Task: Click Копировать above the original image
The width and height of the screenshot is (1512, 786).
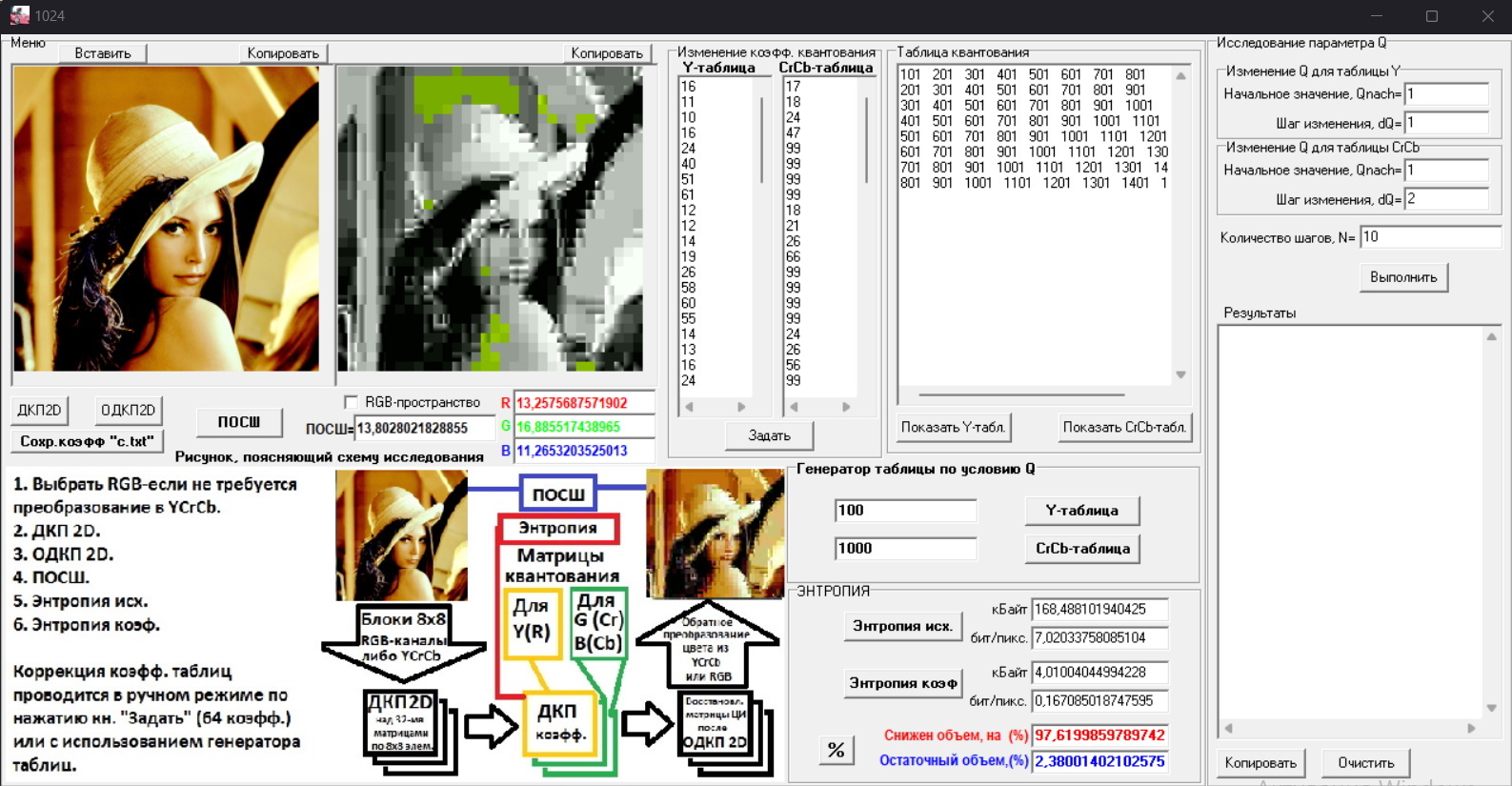Action: [x=283, y=53]
